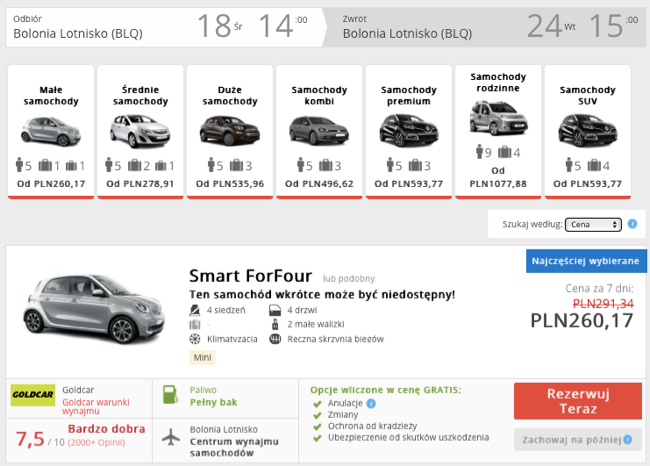
Task: Click the Goldcar logo
Action: pos(33,395)
